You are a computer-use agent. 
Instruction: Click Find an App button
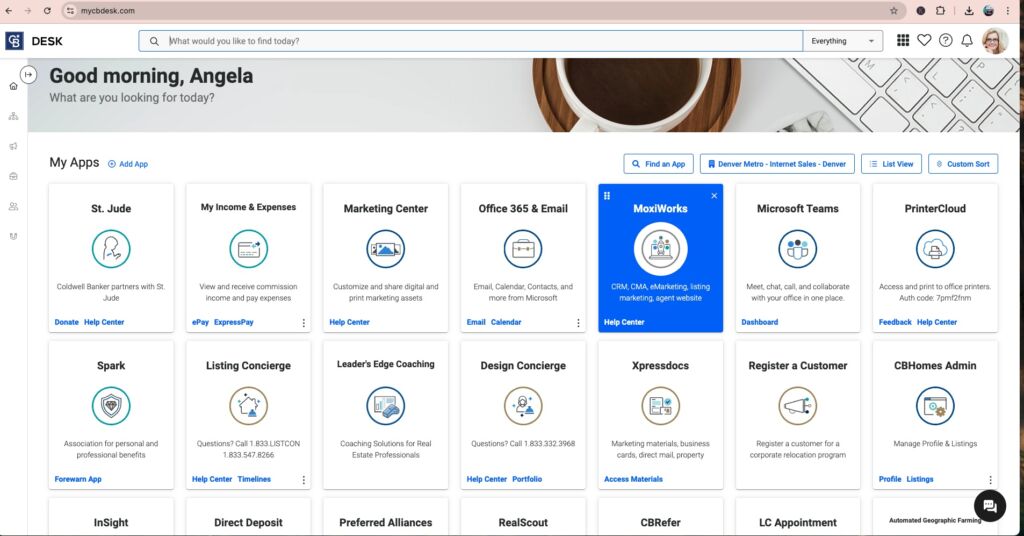658,164
